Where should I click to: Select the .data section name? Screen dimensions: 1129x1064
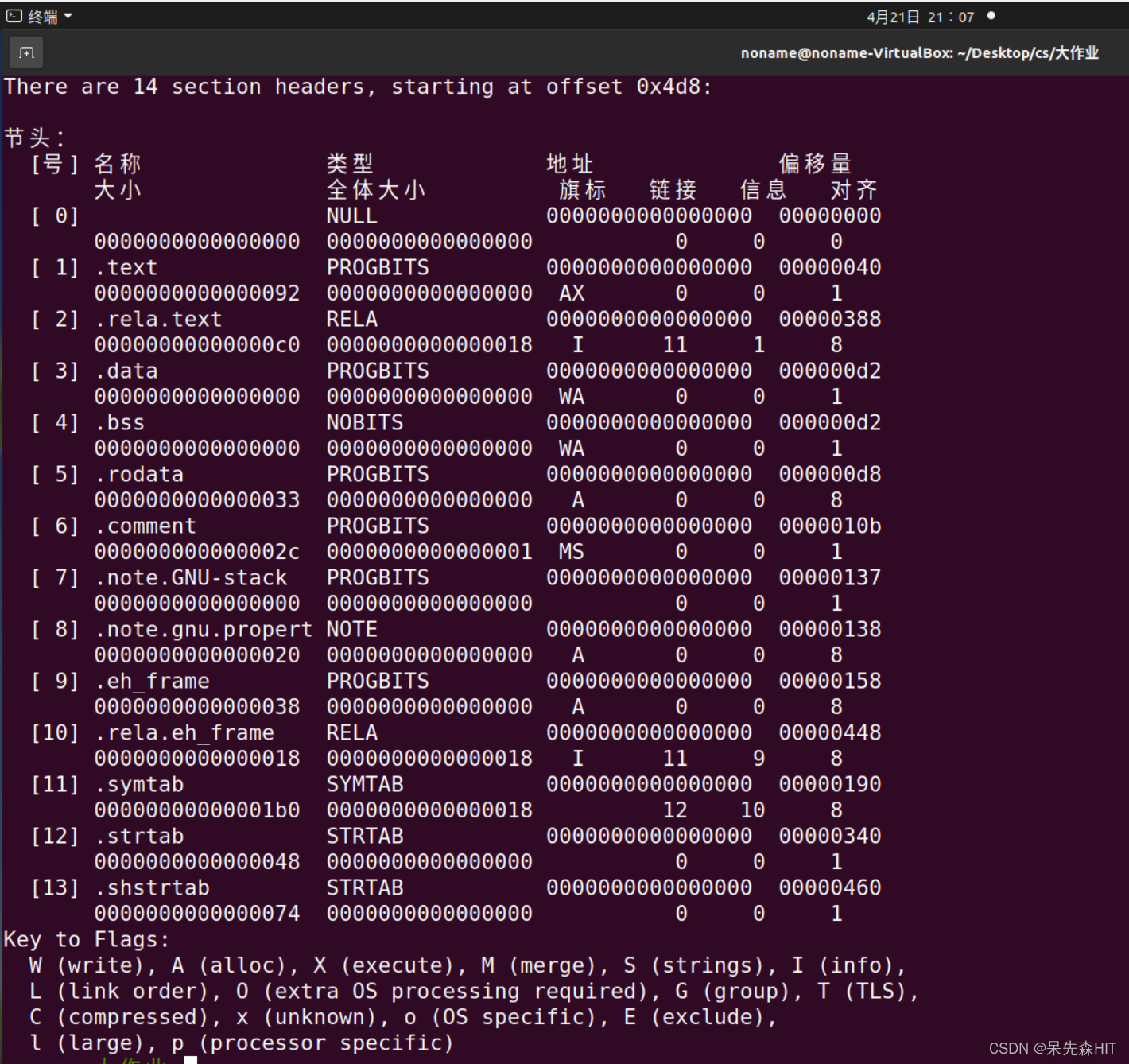[126, 371]
